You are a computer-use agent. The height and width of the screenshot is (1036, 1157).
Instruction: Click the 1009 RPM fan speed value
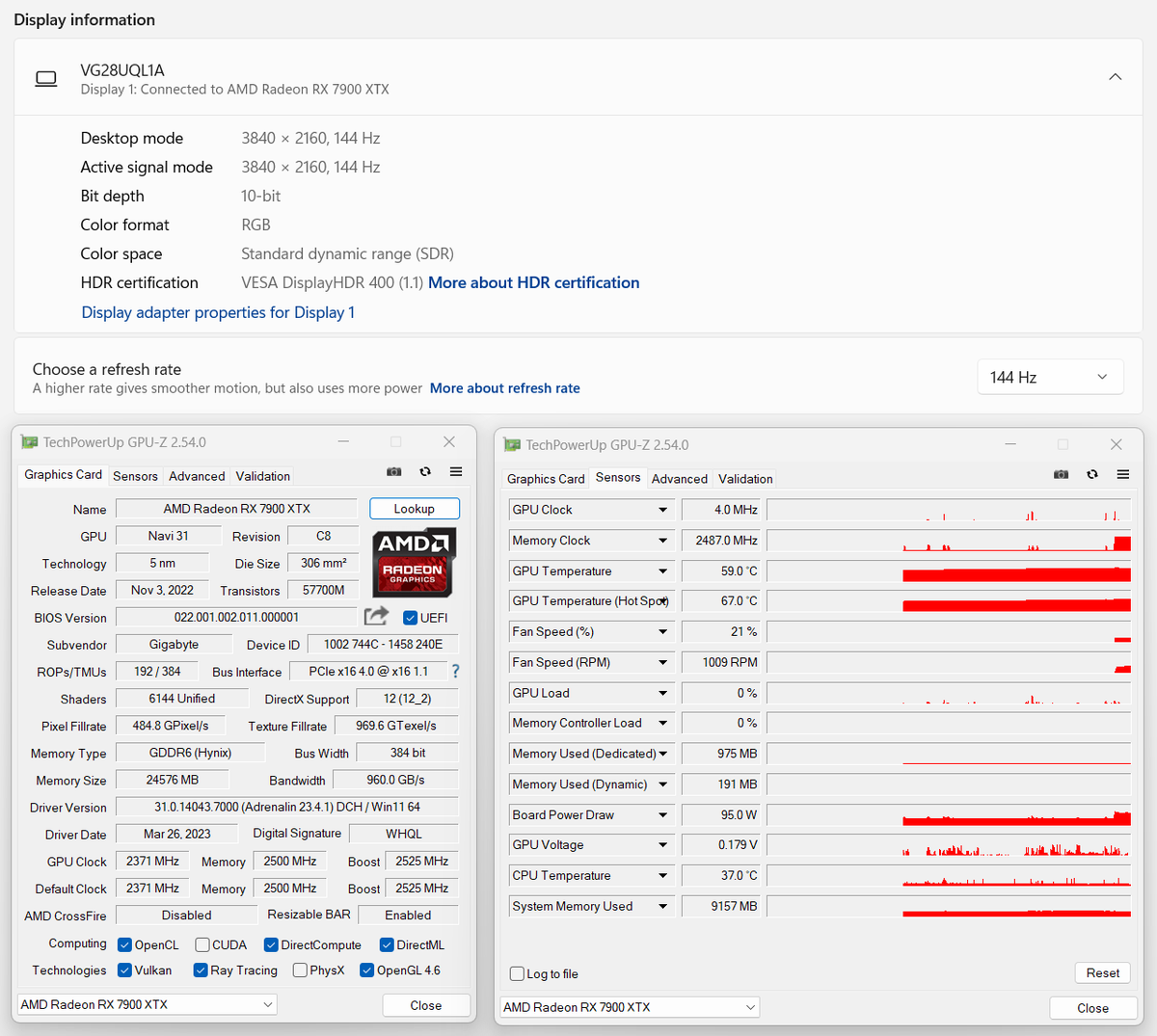click(721, 663)
